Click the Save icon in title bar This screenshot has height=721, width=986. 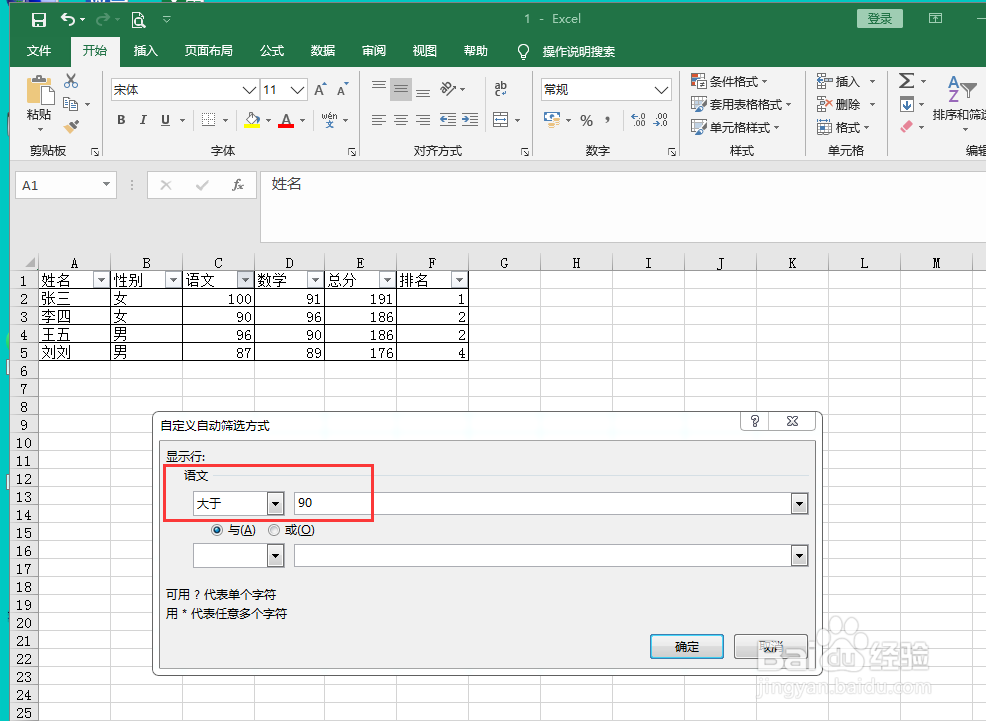click(39, 20)
